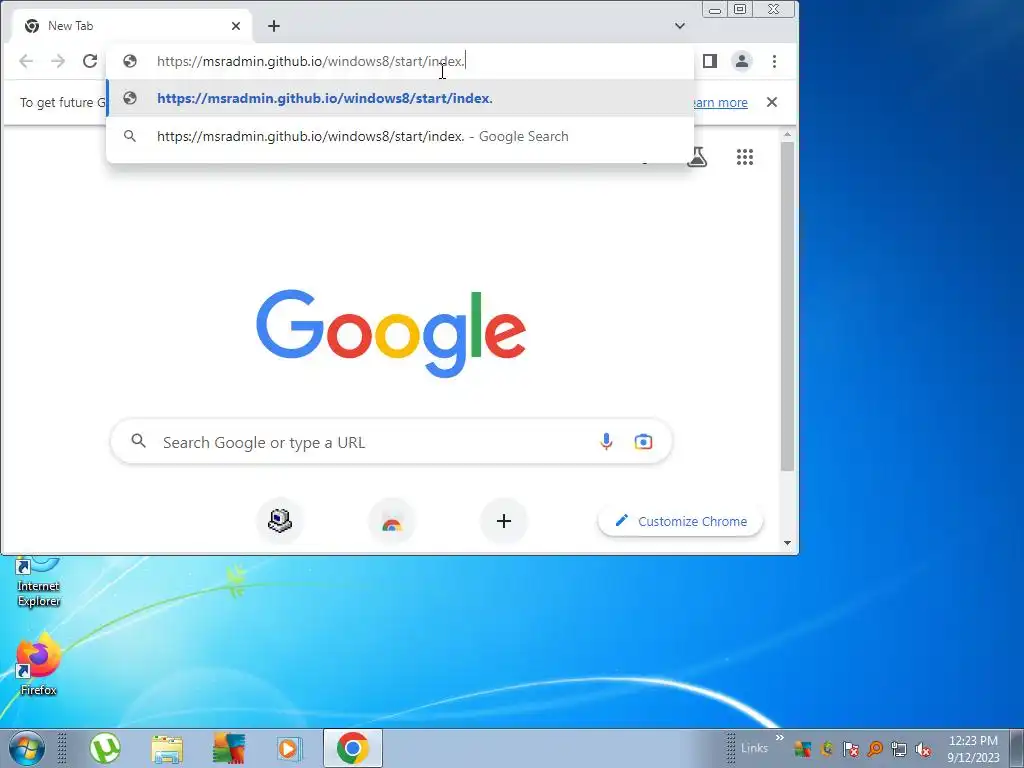Click the vertical scrollbar thumb
The width and height of the screenshot is (1024, 768).
pyautogui.click(x=788, y=306)
